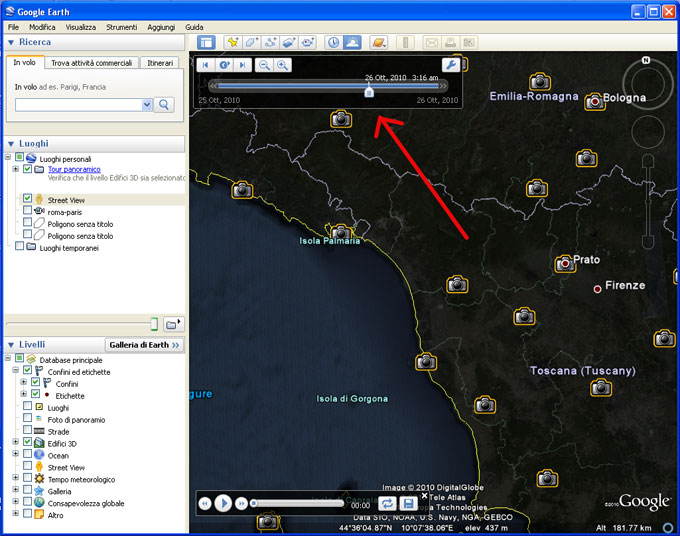The image size is (680, 536).
Task: Show the ruler tool
Action: click(x=405, y=42)
